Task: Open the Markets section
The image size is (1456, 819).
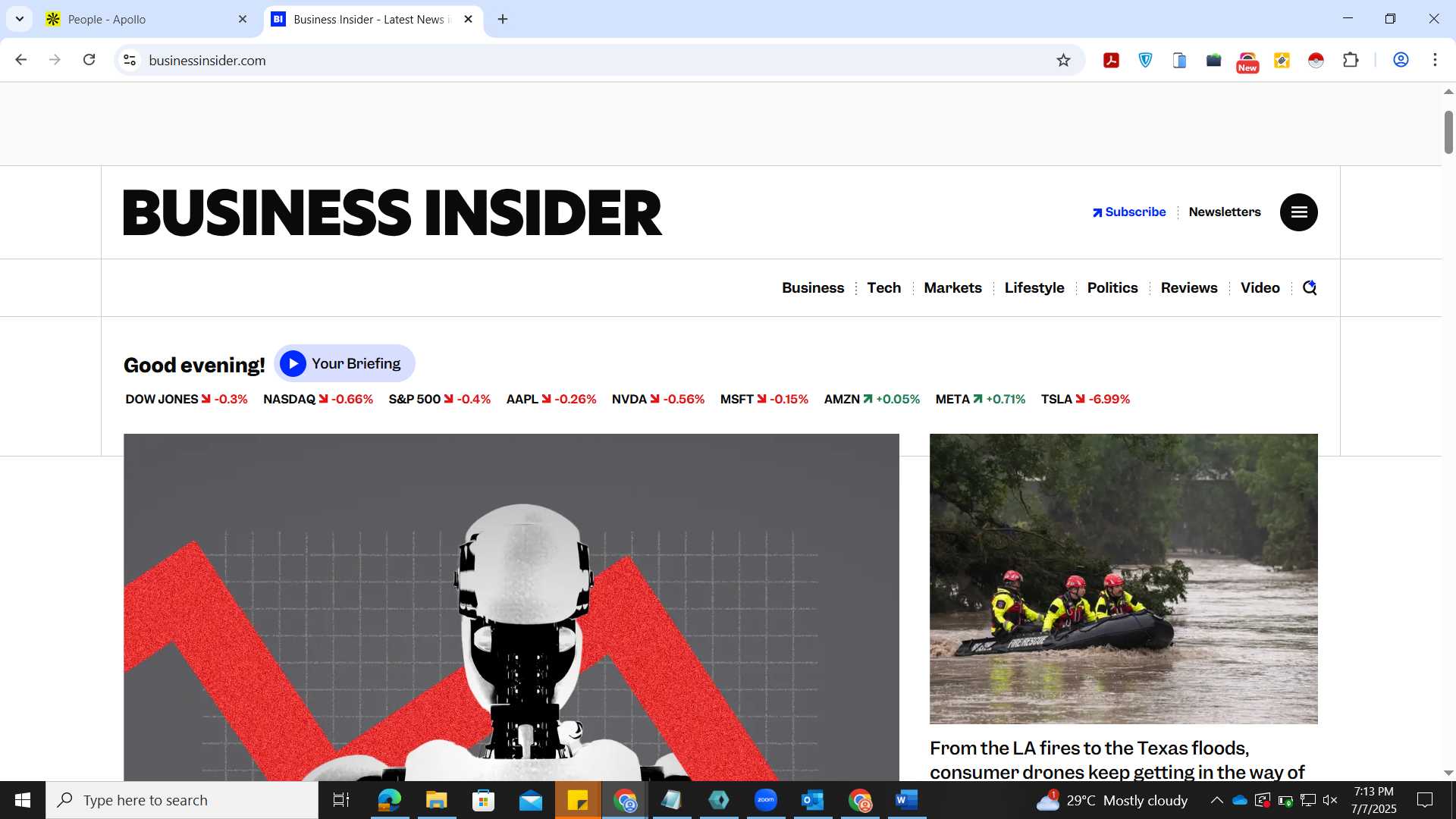Action: tap(952, 288)
